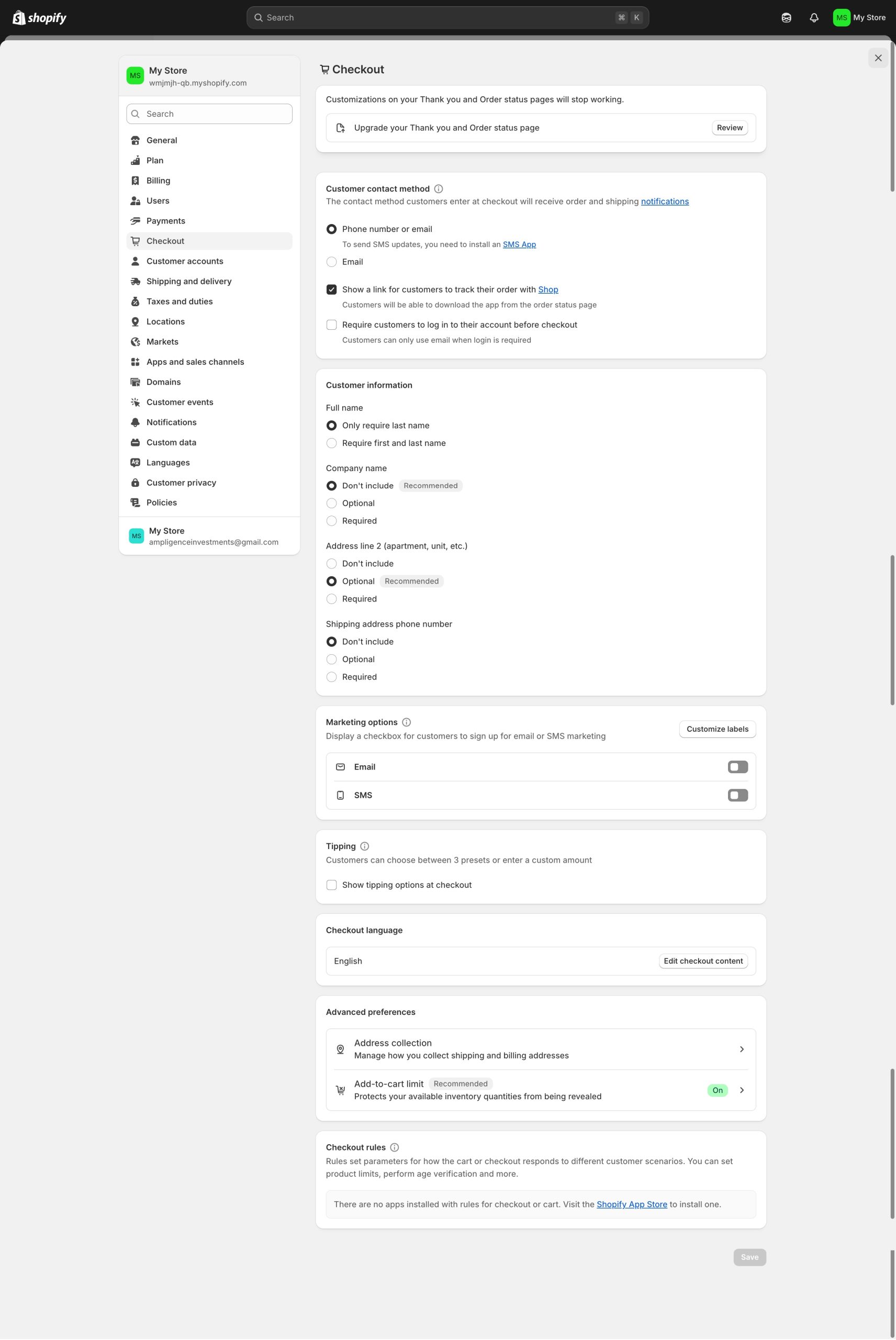Click the Customize labels button

tap(717, 729)
